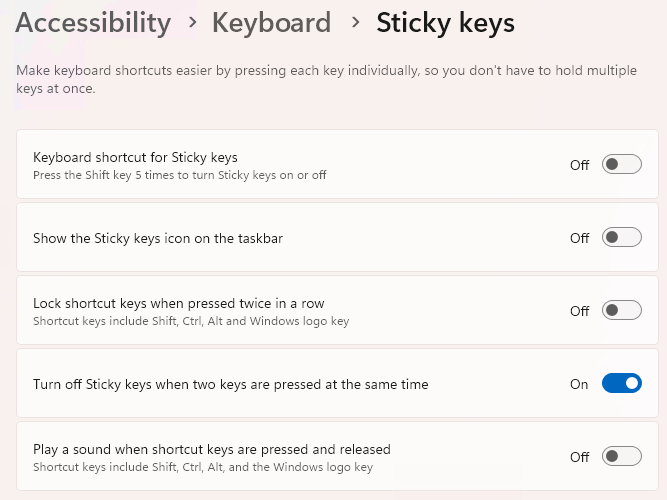Select the Keyboard shortcut for Sticky keys row title
Image resolution: width=667 pixels, height=500 pixels.
coord(135,157)
